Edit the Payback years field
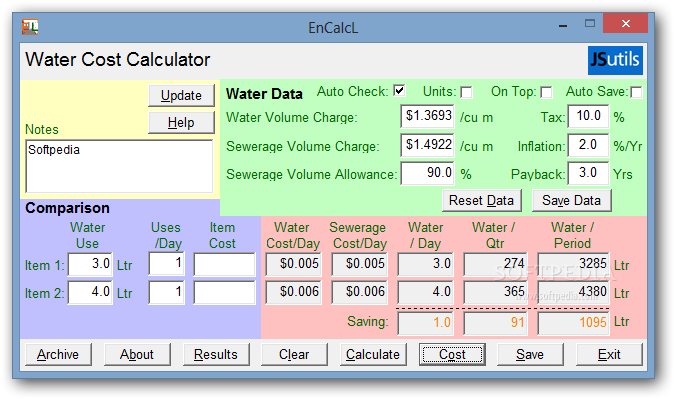 pos(588,173)
